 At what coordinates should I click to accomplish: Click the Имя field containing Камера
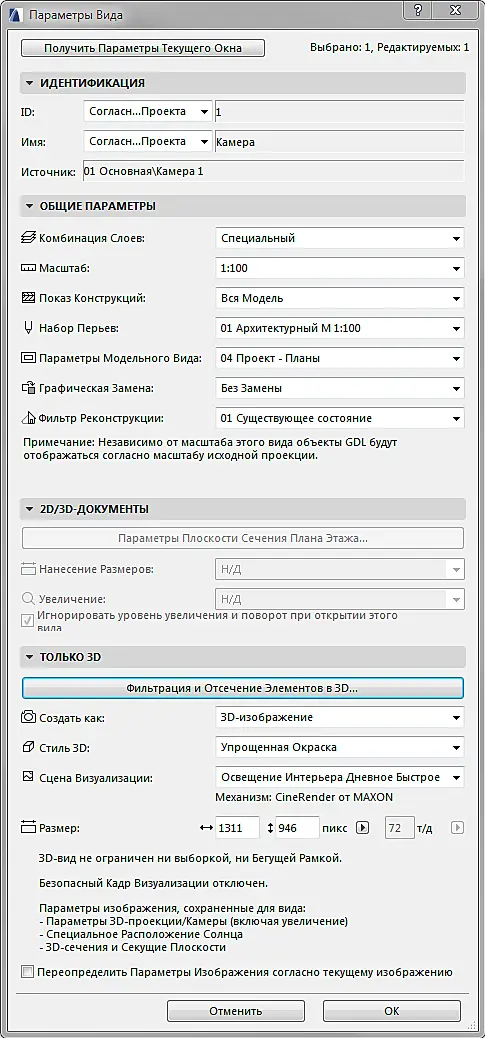(x=340, y=142)
